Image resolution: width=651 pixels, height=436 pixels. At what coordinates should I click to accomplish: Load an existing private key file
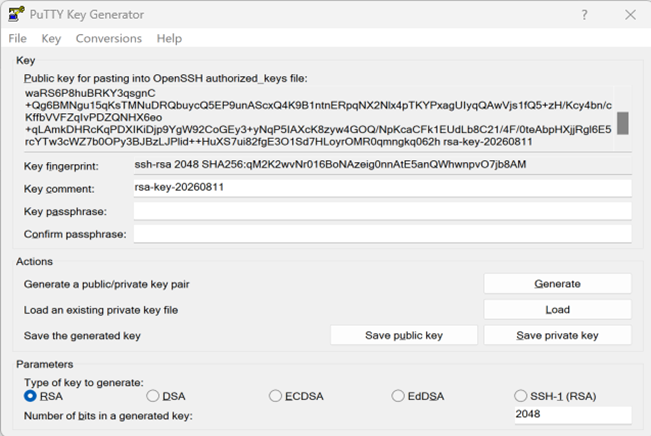click(x=558, y=310)
